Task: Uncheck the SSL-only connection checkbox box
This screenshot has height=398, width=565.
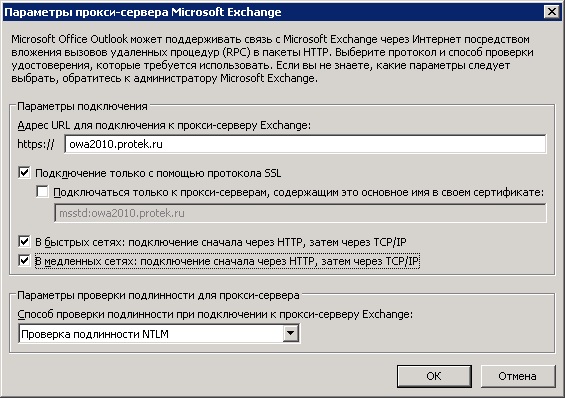Action: click(x=24, y=173)
